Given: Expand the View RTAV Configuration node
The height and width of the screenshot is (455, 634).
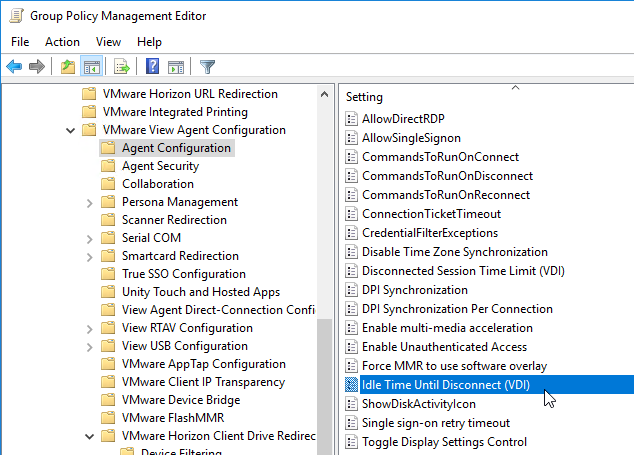Looking at the screenshot, I should tap(90, 329).
